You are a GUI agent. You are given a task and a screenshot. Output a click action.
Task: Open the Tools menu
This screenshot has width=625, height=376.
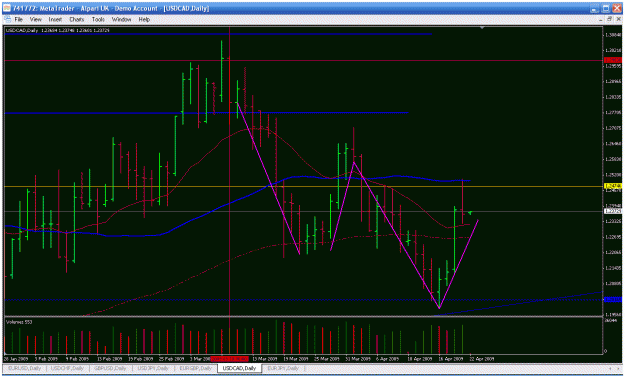point(98,19)
